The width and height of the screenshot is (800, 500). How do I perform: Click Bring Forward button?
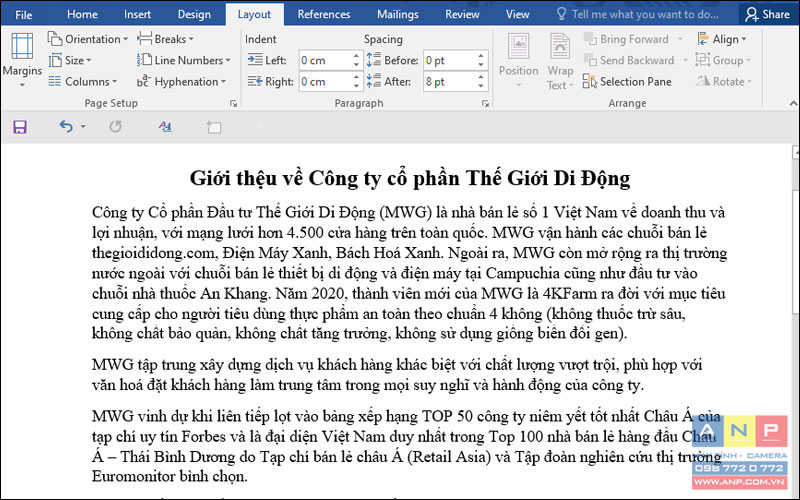[628, 39]
